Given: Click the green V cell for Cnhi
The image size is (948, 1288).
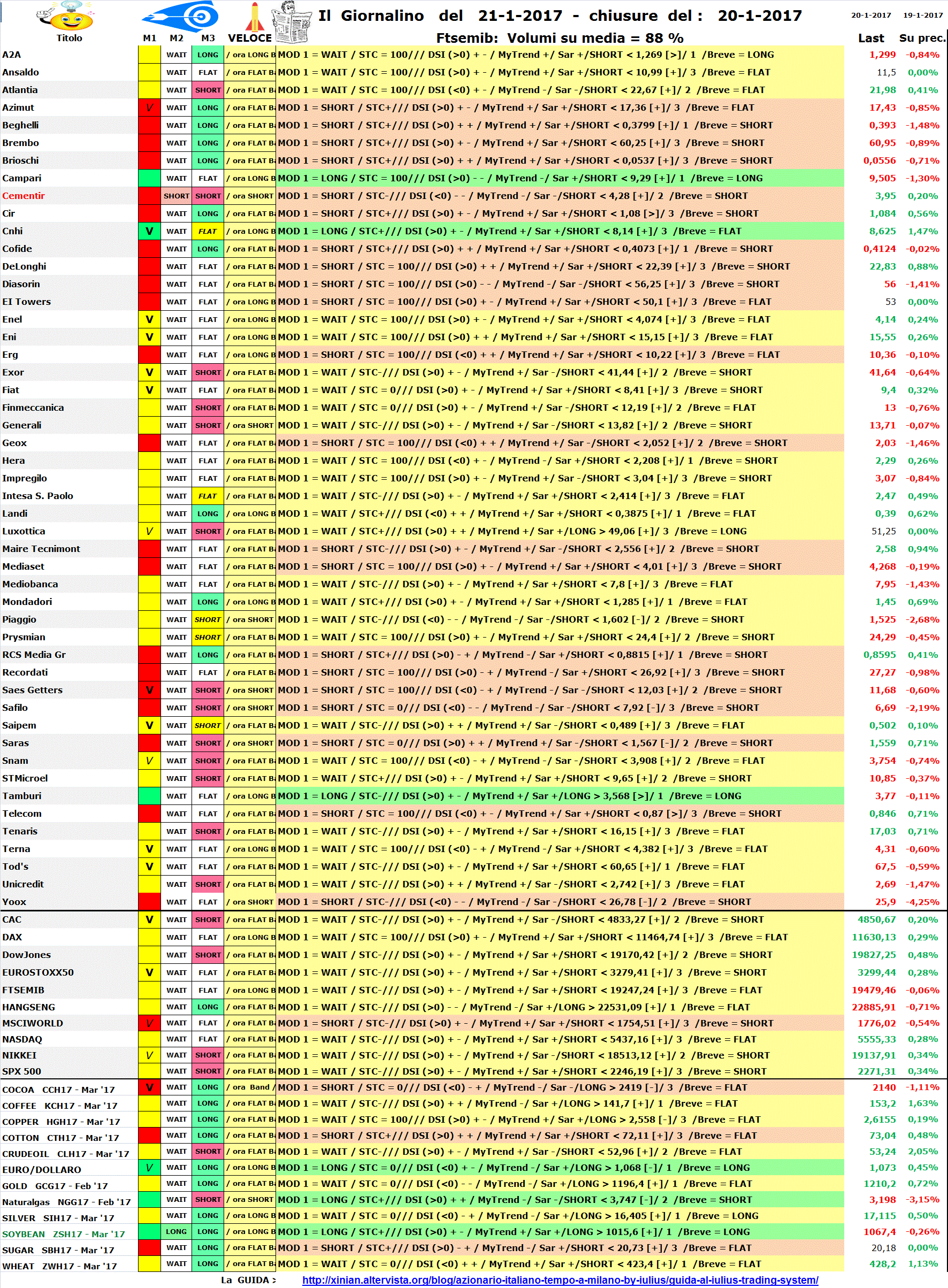Looking at the screenshot, I should (x=149, y=231).
